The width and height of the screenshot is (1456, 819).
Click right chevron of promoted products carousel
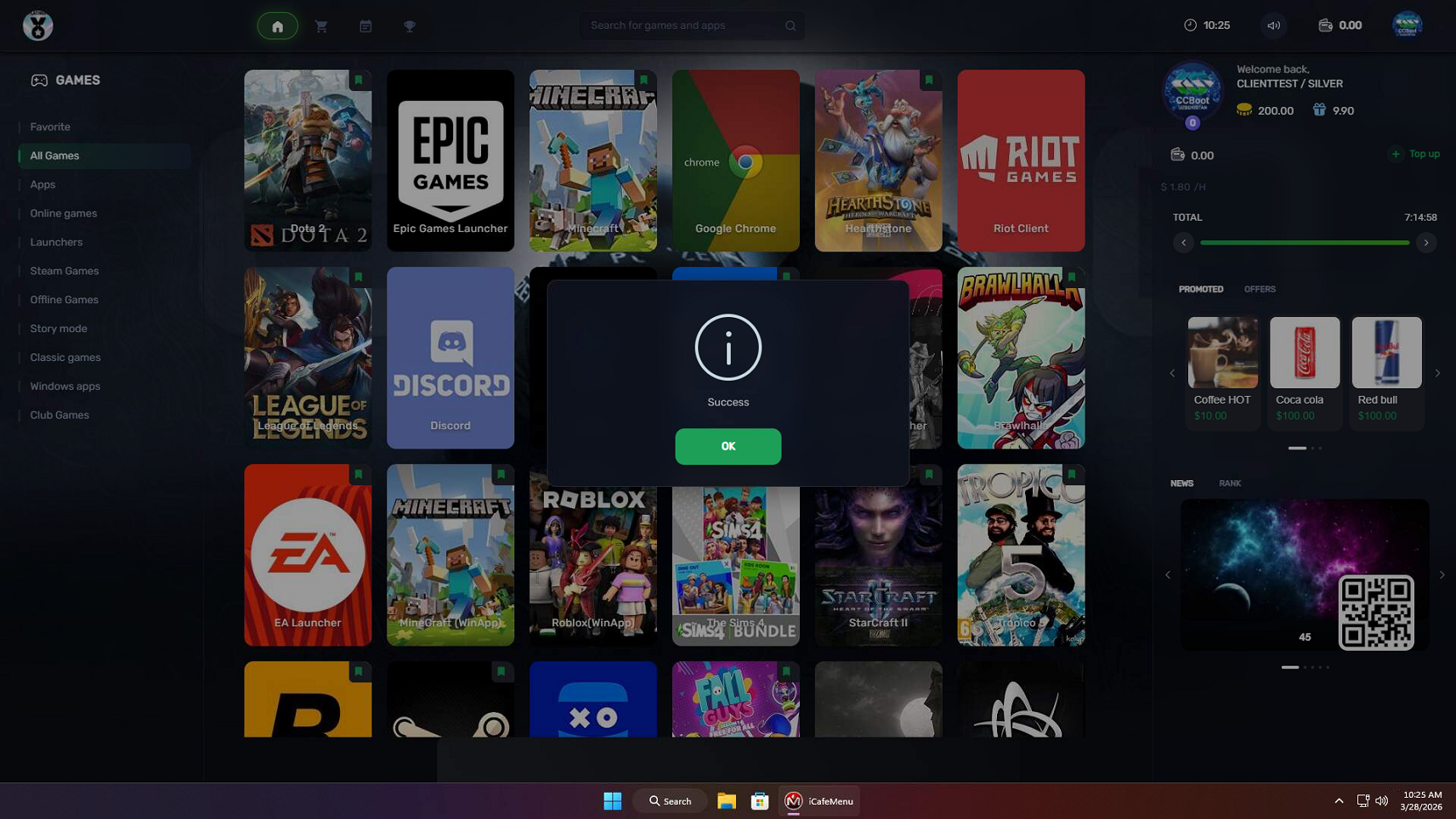(x=1437, y=373)
